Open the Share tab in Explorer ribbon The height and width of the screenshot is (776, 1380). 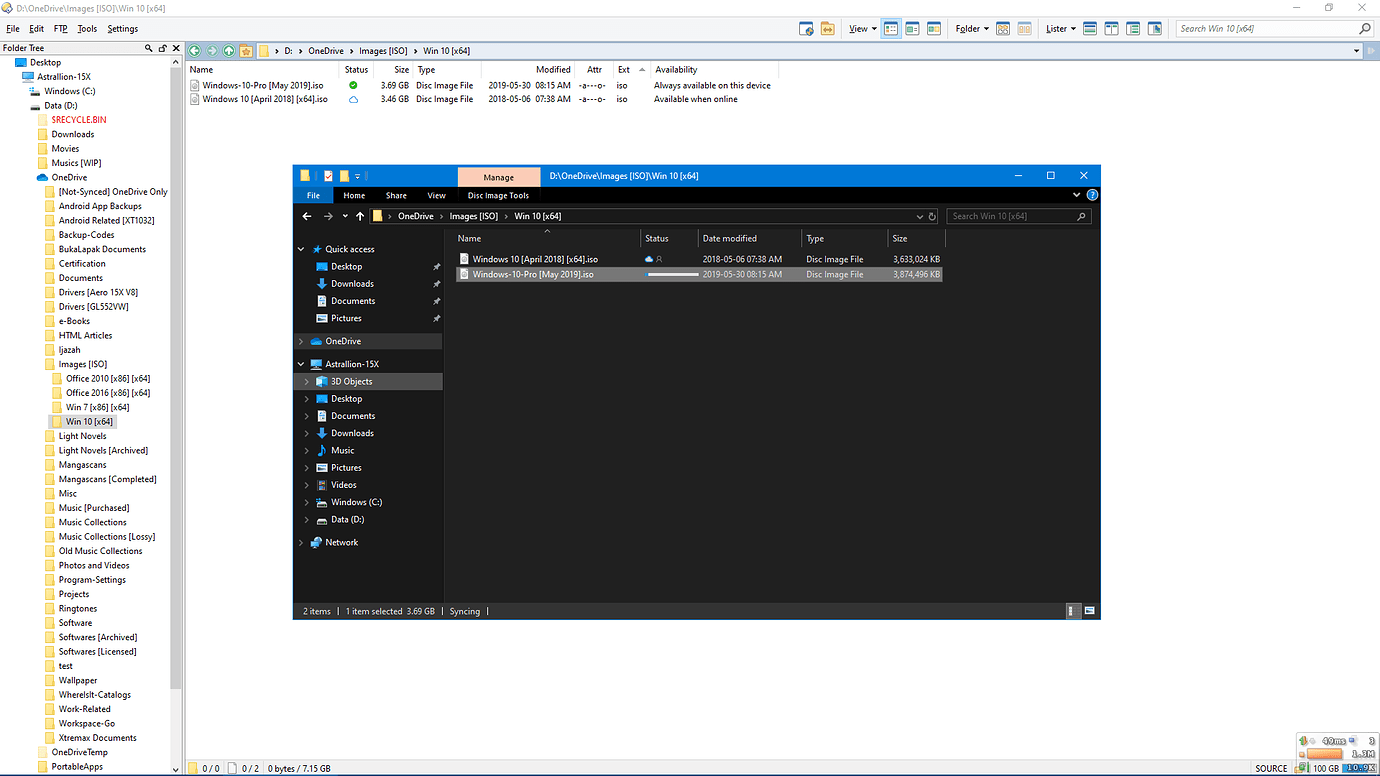point(396,195)
